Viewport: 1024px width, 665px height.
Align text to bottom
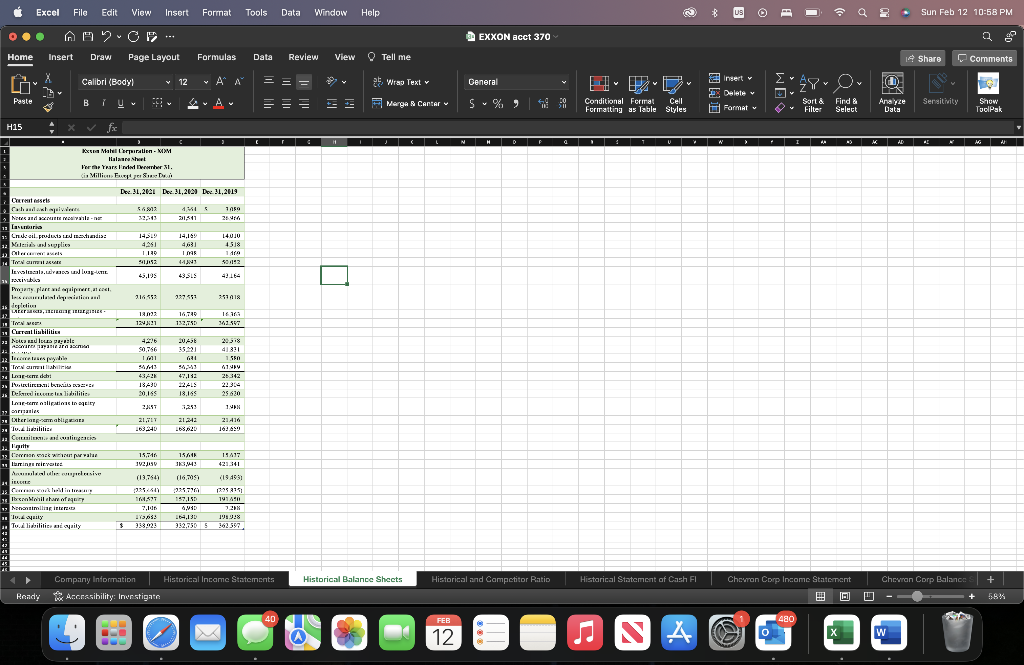[304, 82]
